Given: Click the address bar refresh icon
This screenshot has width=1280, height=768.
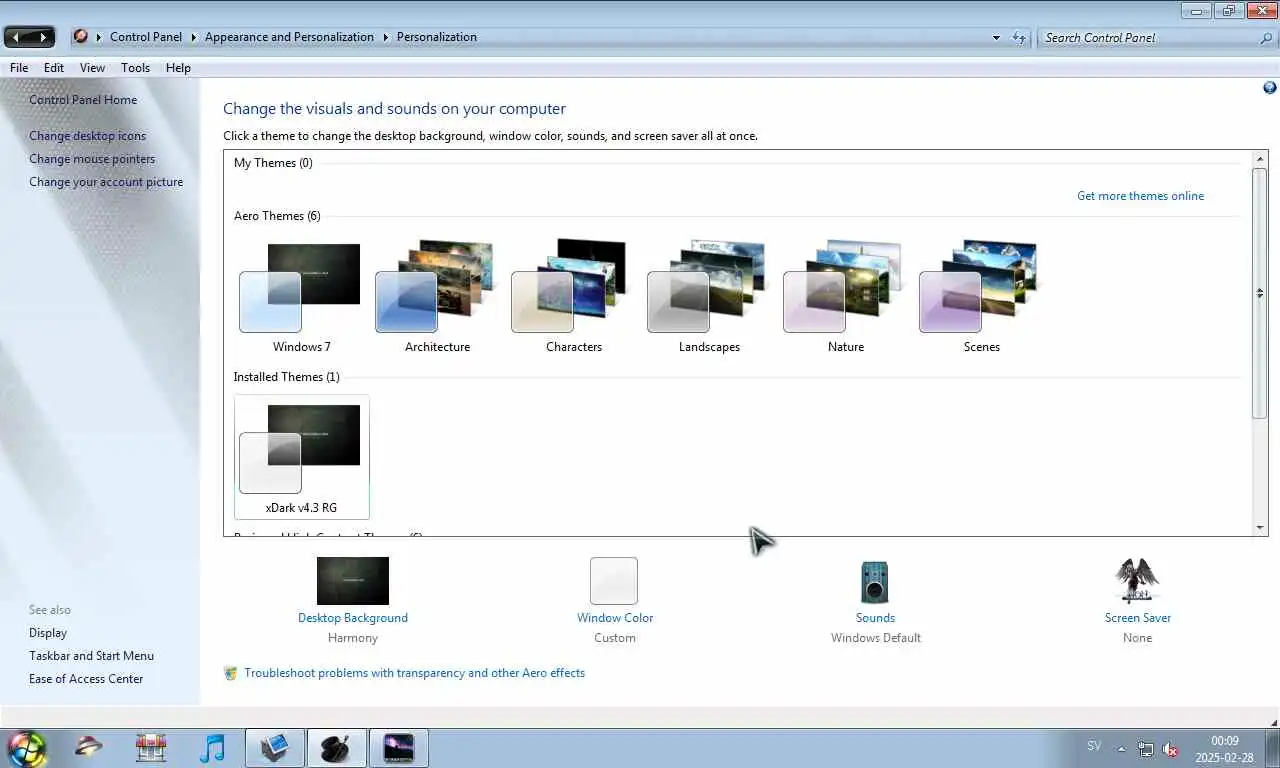Looking at the screenshot, I should 1019,38.
